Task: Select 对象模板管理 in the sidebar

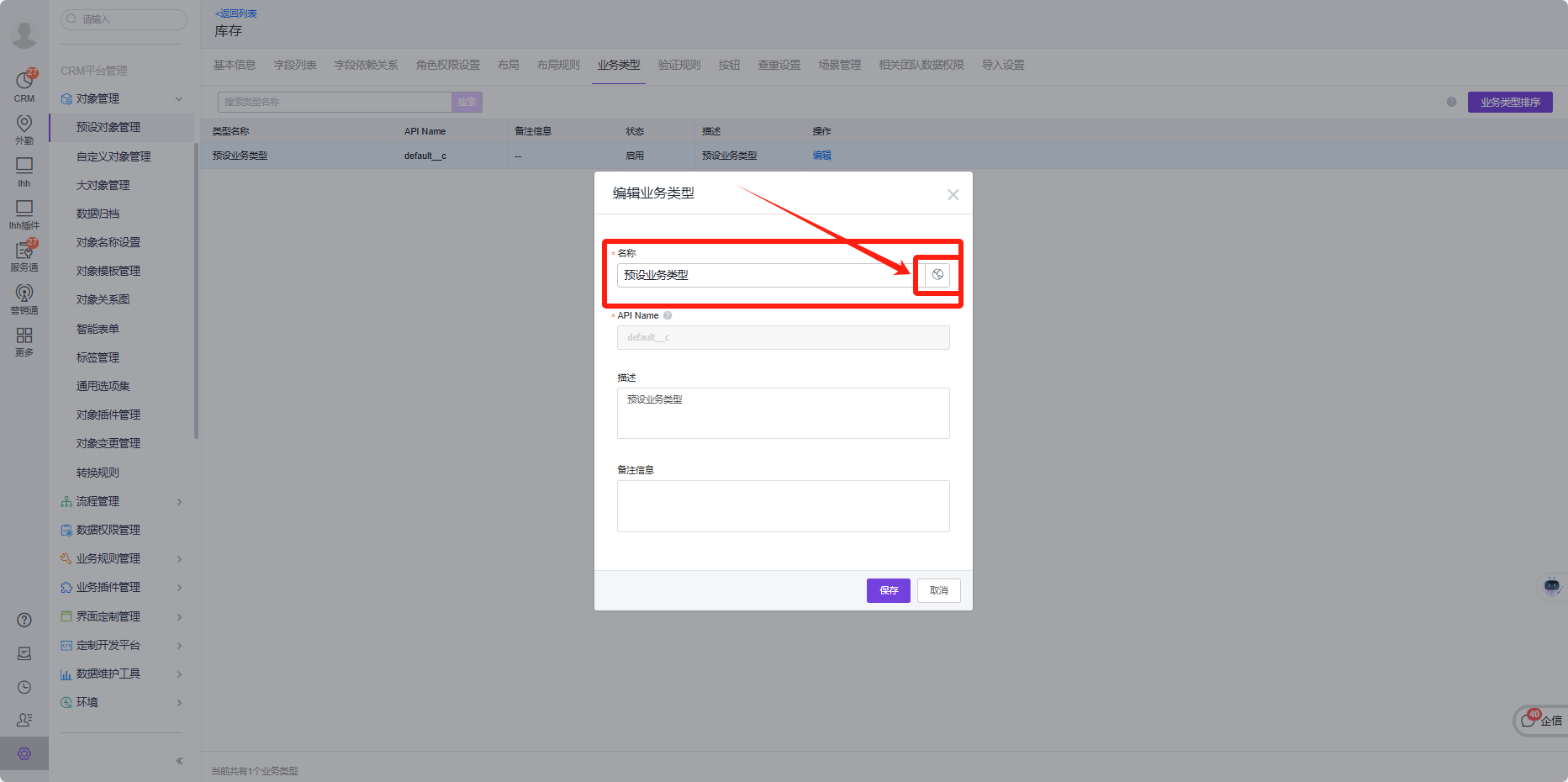Action: tap(108, 271)
